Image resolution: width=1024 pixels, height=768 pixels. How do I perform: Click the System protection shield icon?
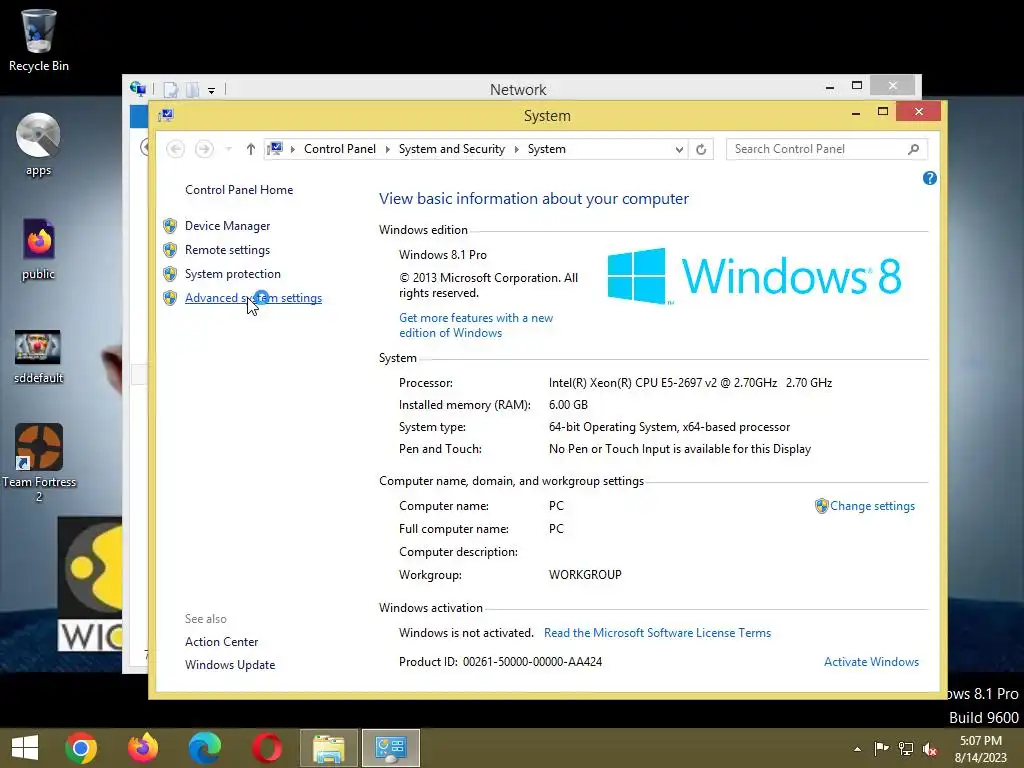[170, 274]
